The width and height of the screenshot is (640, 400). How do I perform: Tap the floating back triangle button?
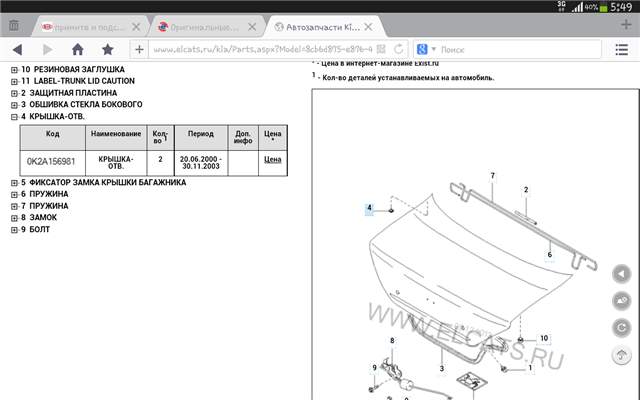point(622,273)
